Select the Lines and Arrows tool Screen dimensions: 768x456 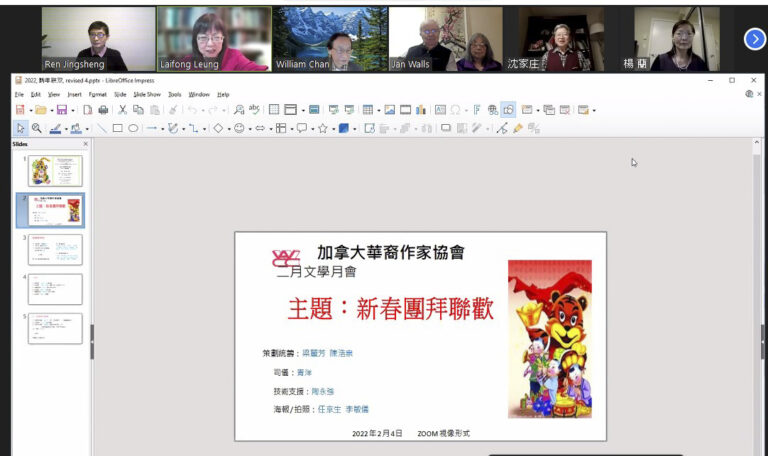(152, 128)
